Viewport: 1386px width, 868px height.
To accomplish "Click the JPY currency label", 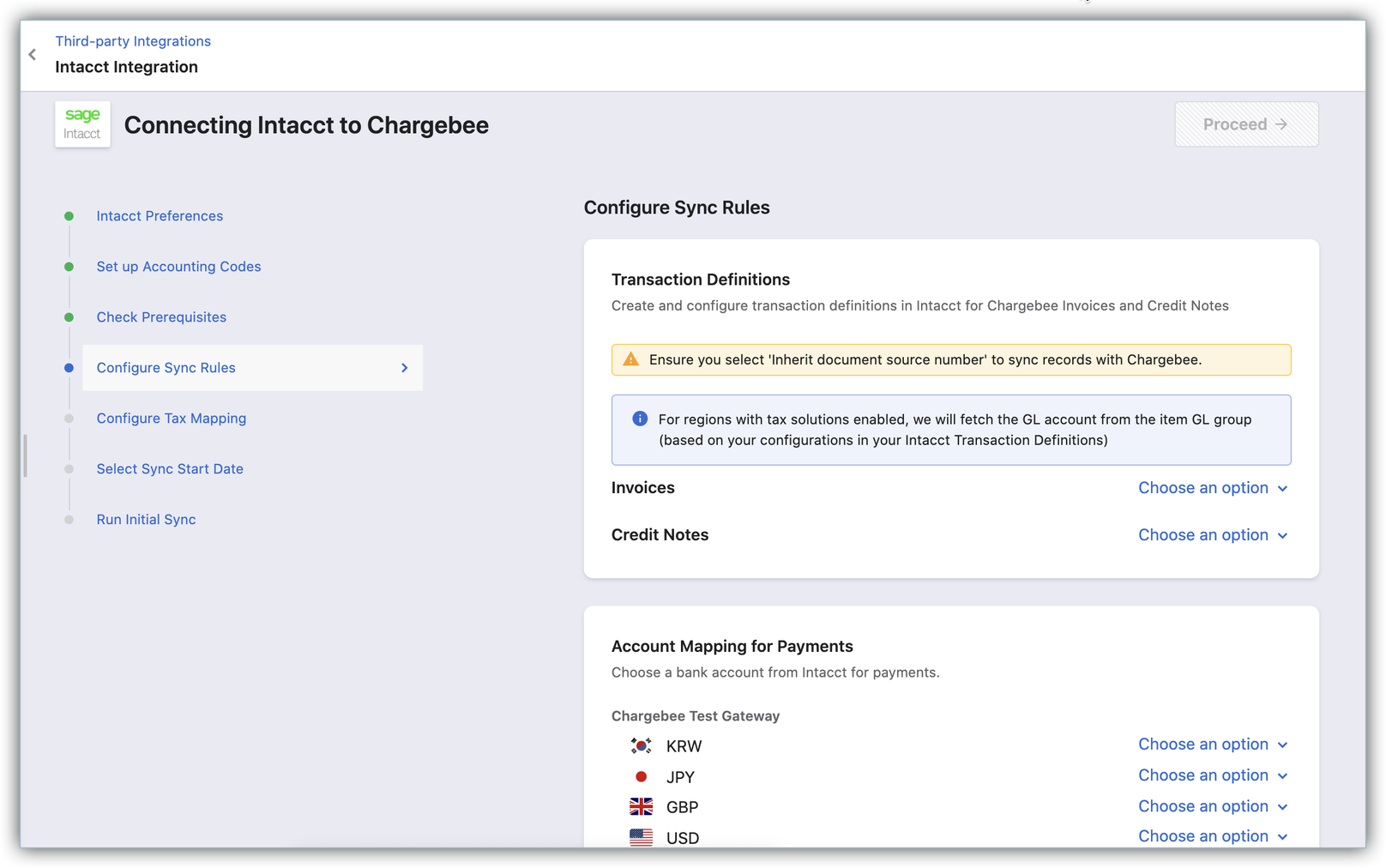I will click(x=680, y=777).
